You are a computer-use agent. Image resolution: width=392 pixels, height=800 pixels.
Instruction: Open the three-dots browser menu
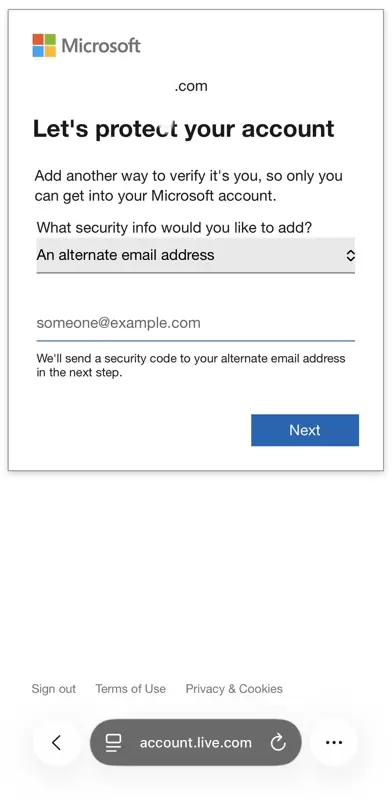(x=334, y=742)
